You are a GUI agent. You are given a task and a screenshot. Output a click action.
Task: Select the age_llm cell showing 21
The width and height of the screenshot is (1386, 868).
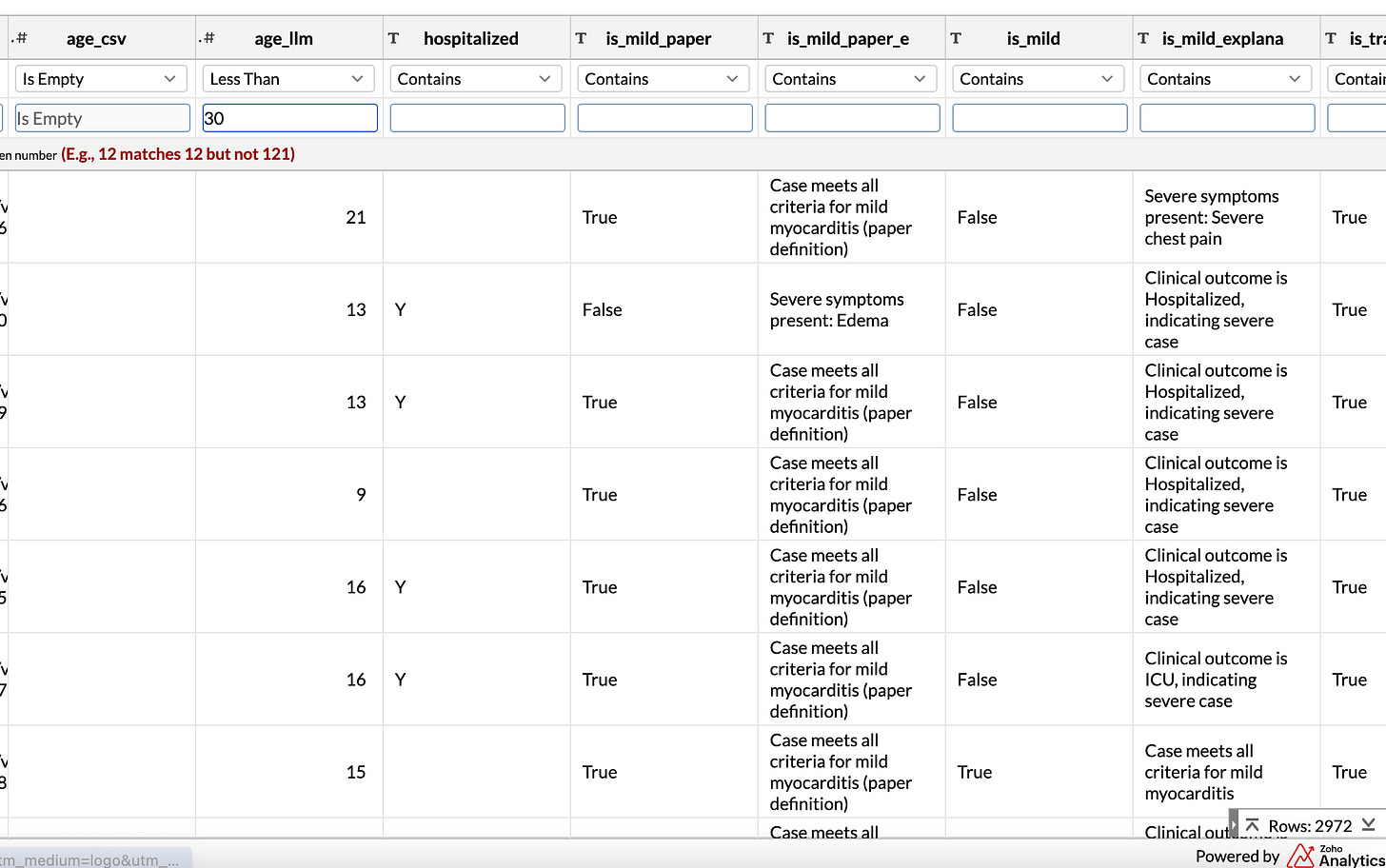289,217
